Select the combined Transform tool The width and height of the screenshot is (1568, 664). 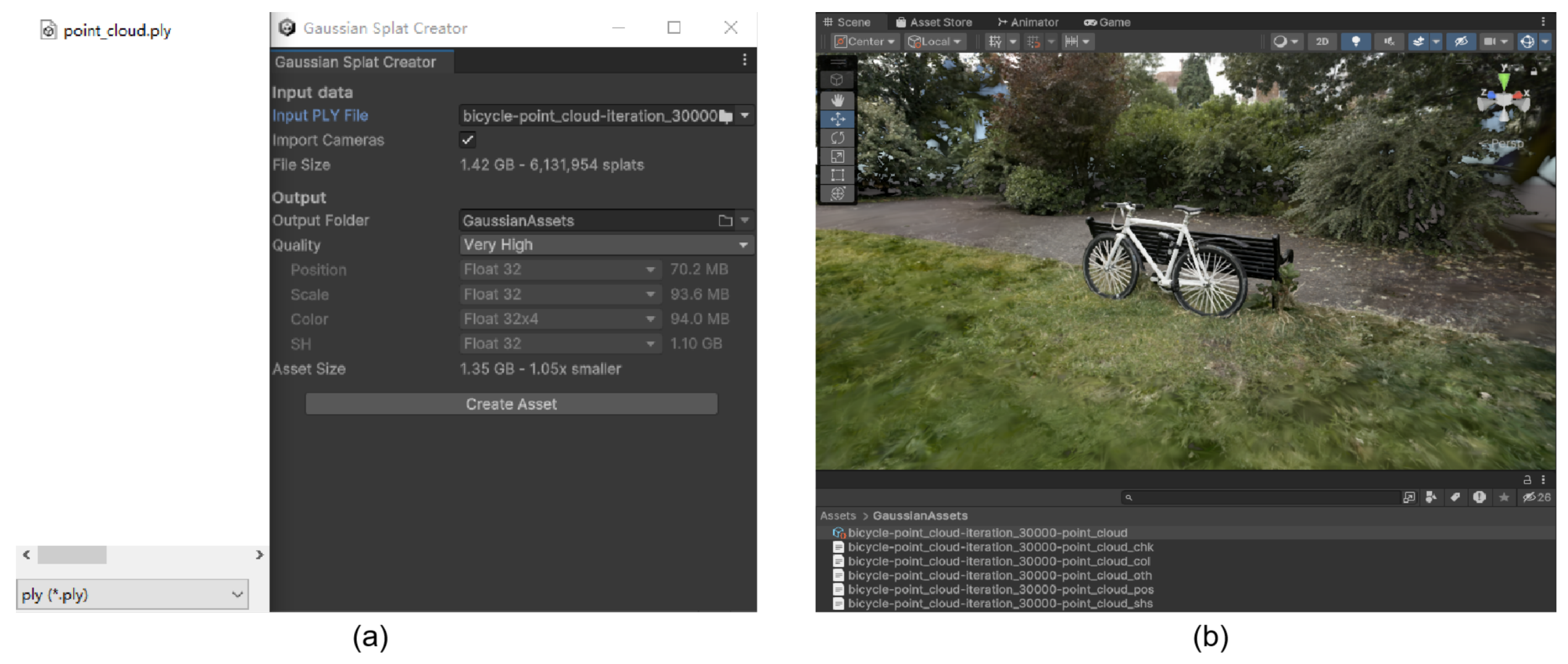[x=838, y=194]
